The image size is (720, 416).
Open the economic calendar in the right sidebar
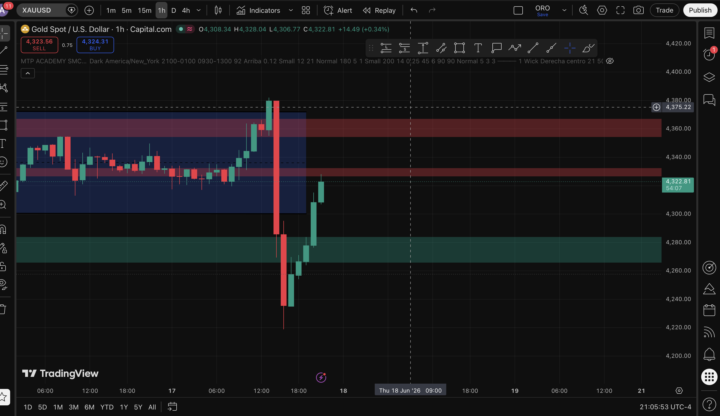pyautogui.click(x=709, y=310)
